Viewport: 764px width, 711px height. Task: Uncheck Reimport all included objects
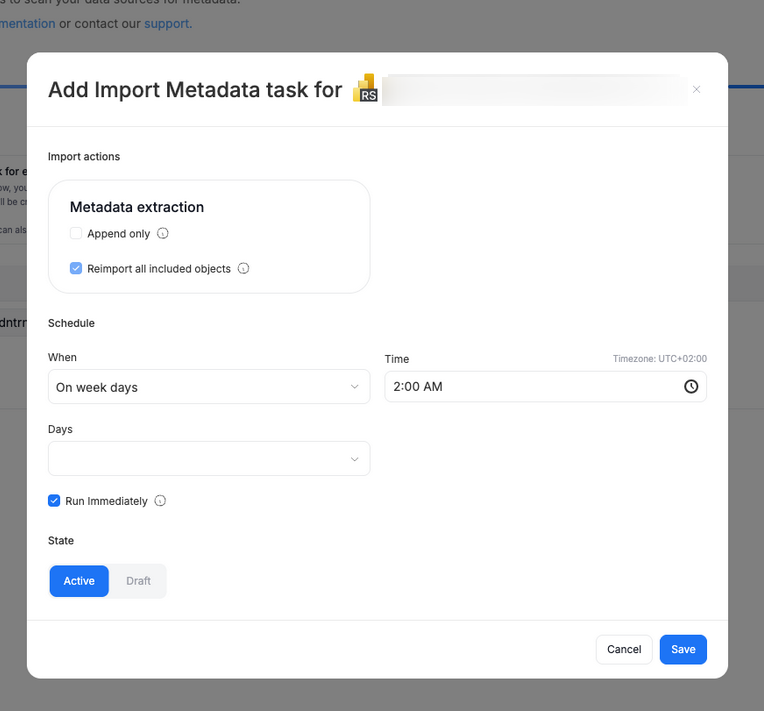[76, 269]
